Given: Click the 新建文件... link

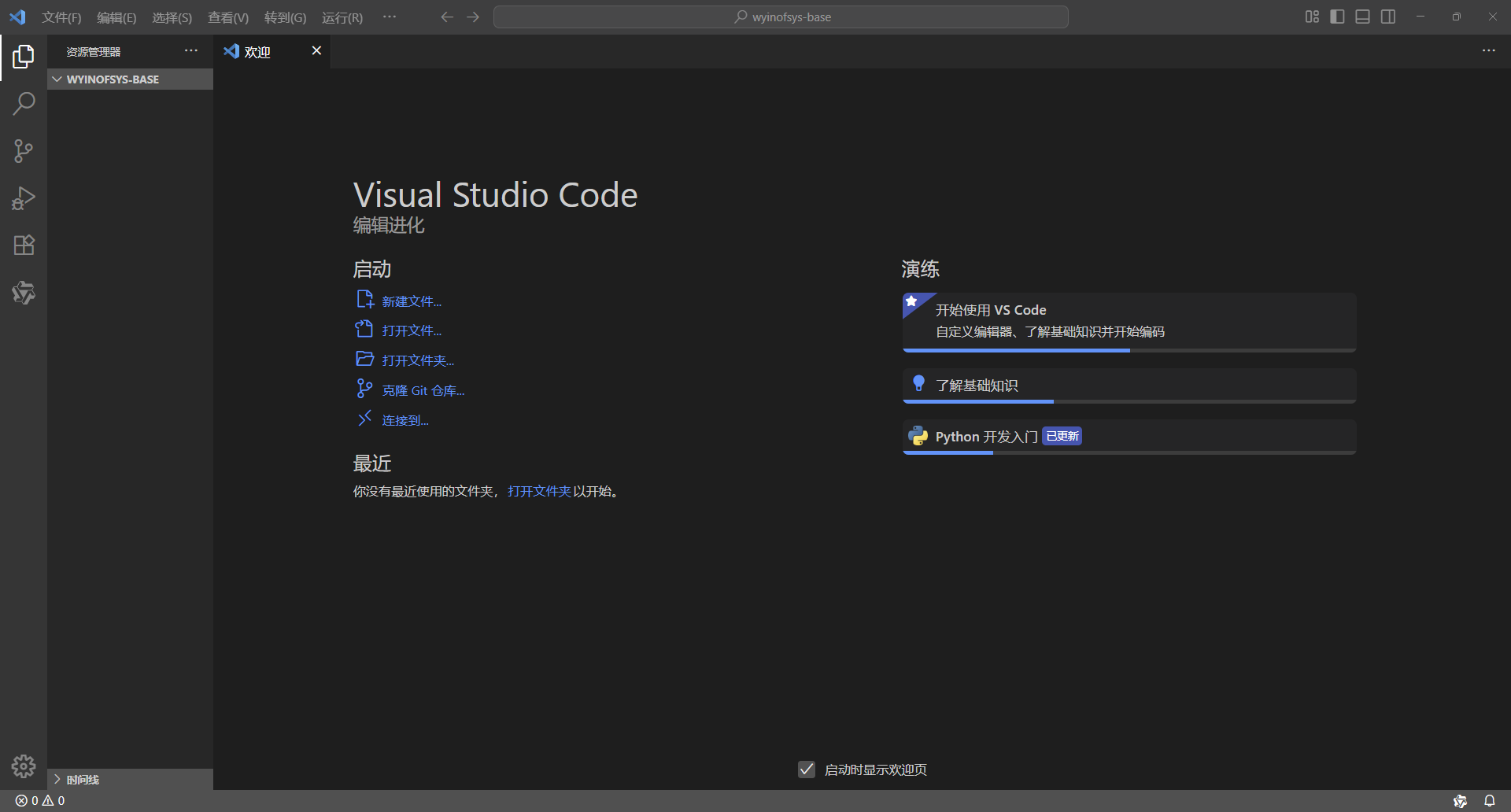Looking at the screenshot, I should point(412,301).
